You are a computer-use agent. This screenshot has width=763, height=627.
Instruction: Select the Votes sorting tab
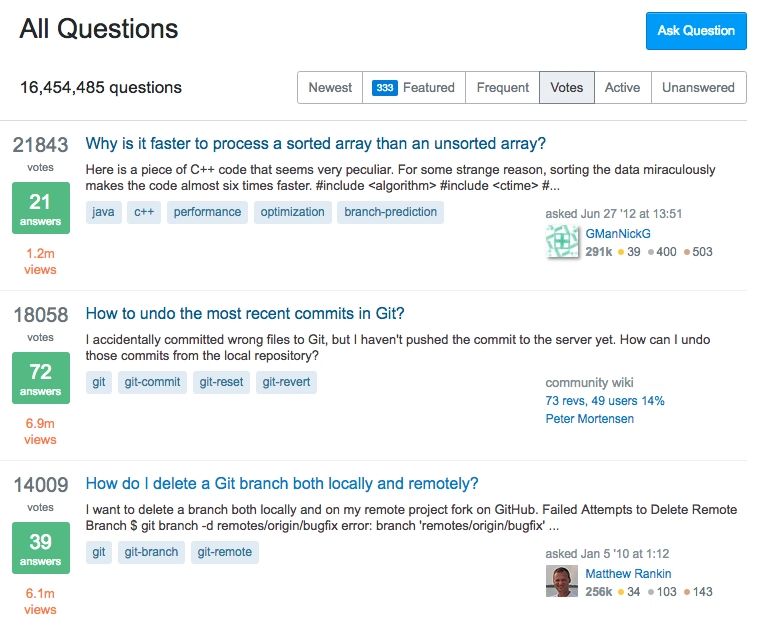coord(566,88)
